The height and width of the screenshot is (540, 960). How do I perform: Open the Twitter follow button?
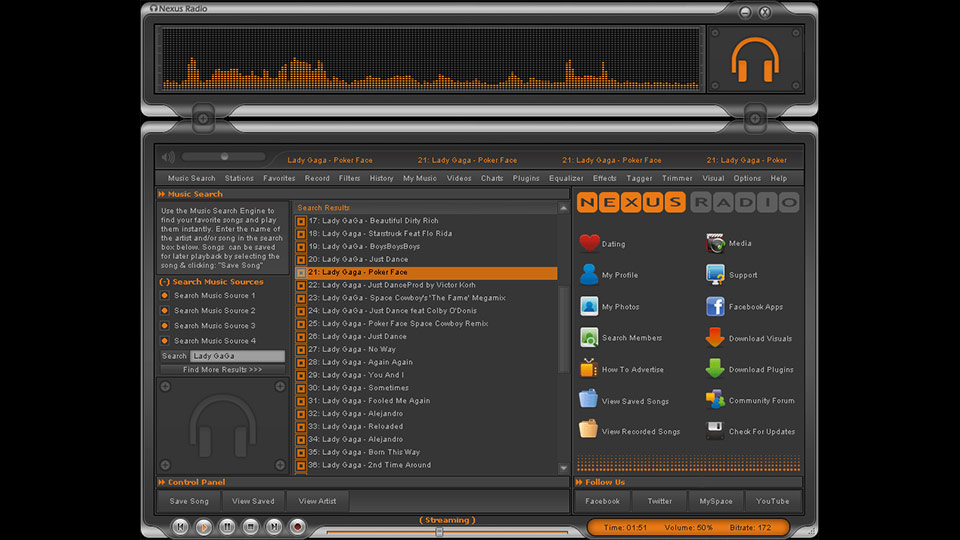click(x=659, y=501)
